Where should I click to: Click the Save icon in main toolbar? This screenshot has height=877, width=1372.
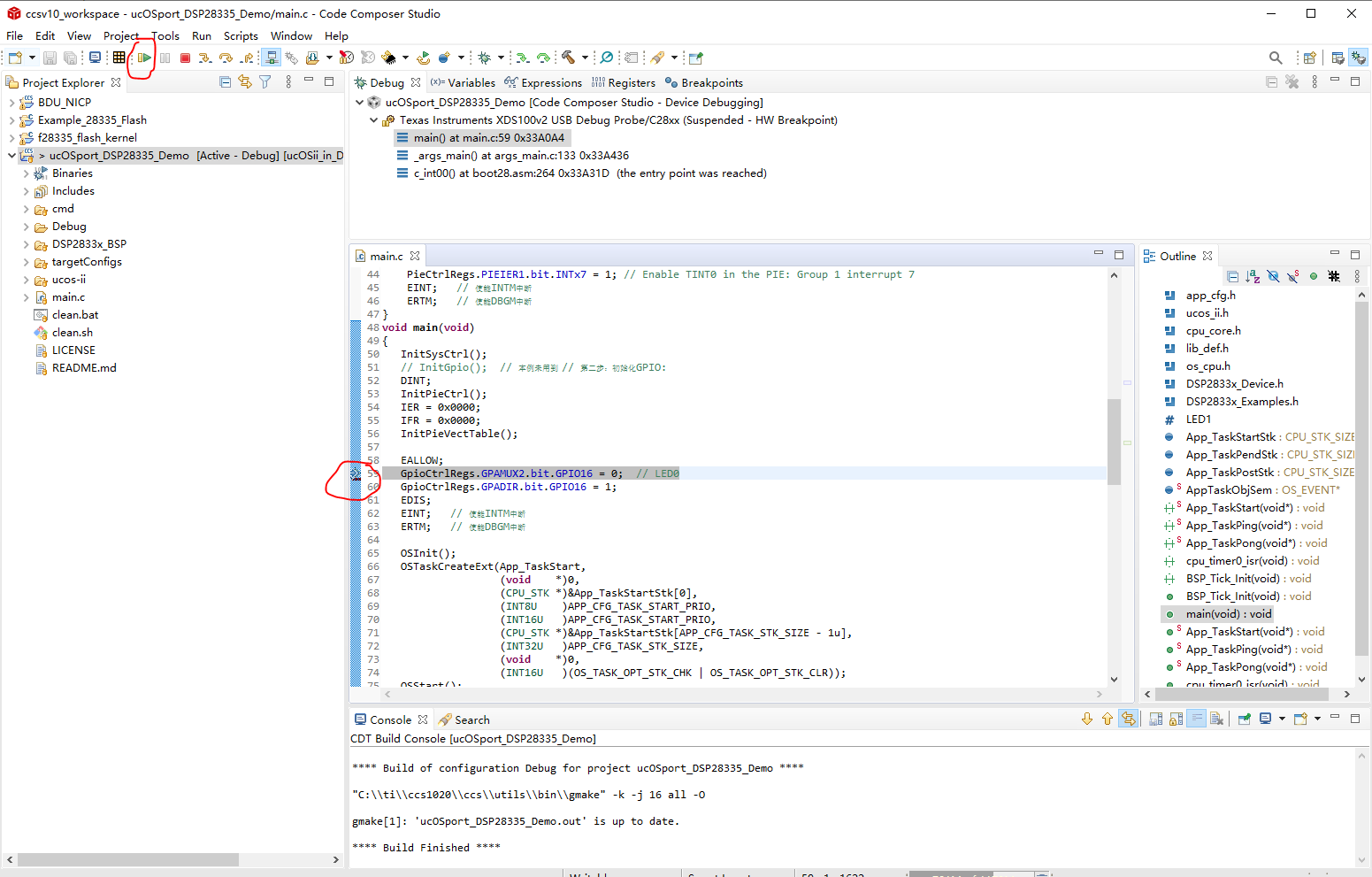tap(50, 58)
